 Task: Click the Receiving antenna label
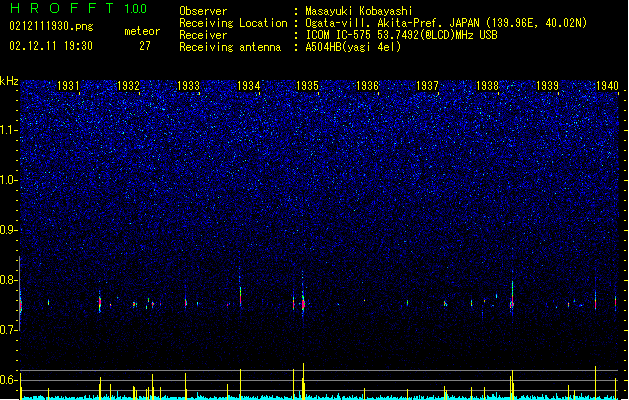(230, 47)
